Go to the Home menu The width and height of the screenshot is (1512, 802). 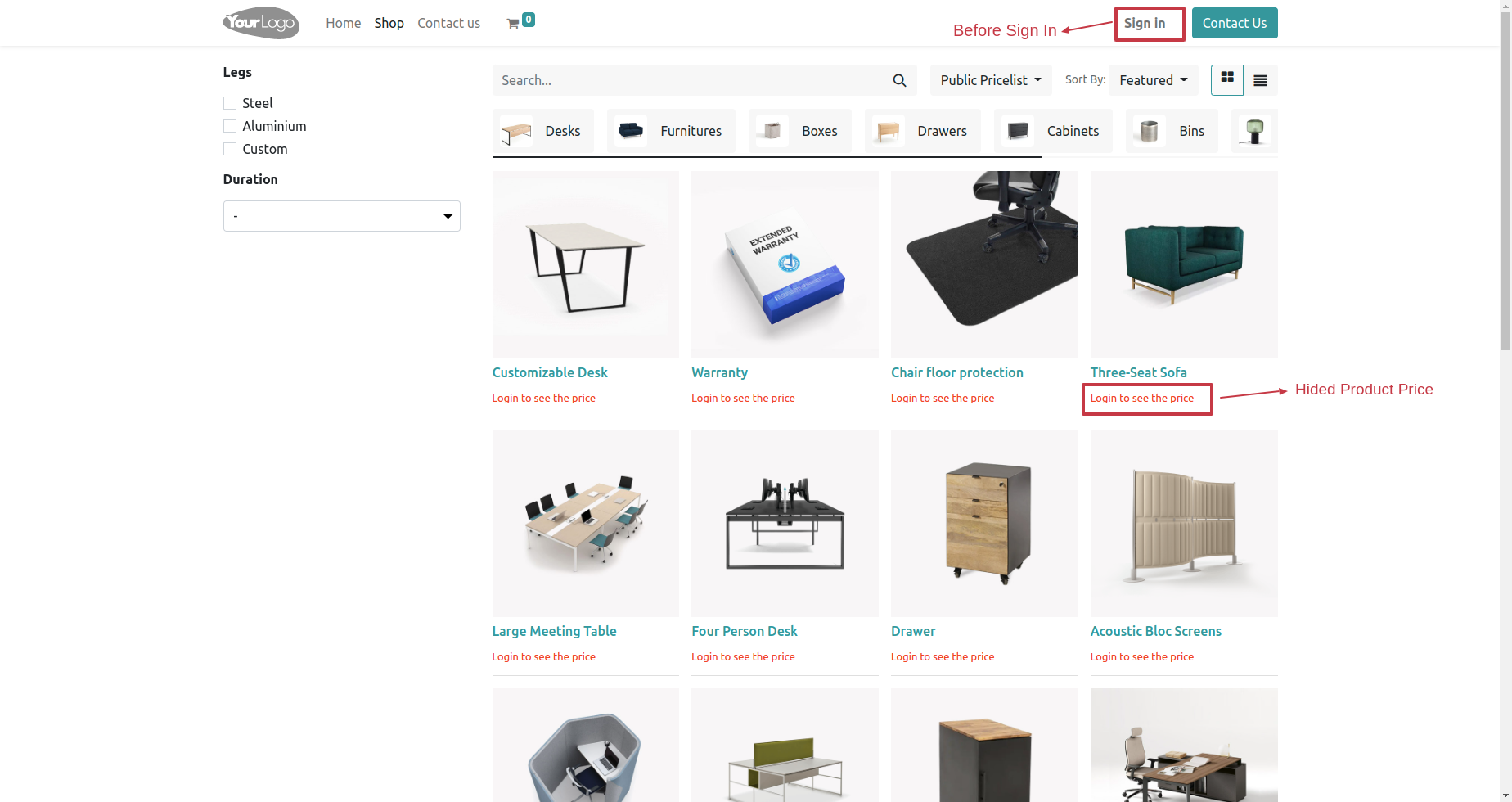click(344, 23)
